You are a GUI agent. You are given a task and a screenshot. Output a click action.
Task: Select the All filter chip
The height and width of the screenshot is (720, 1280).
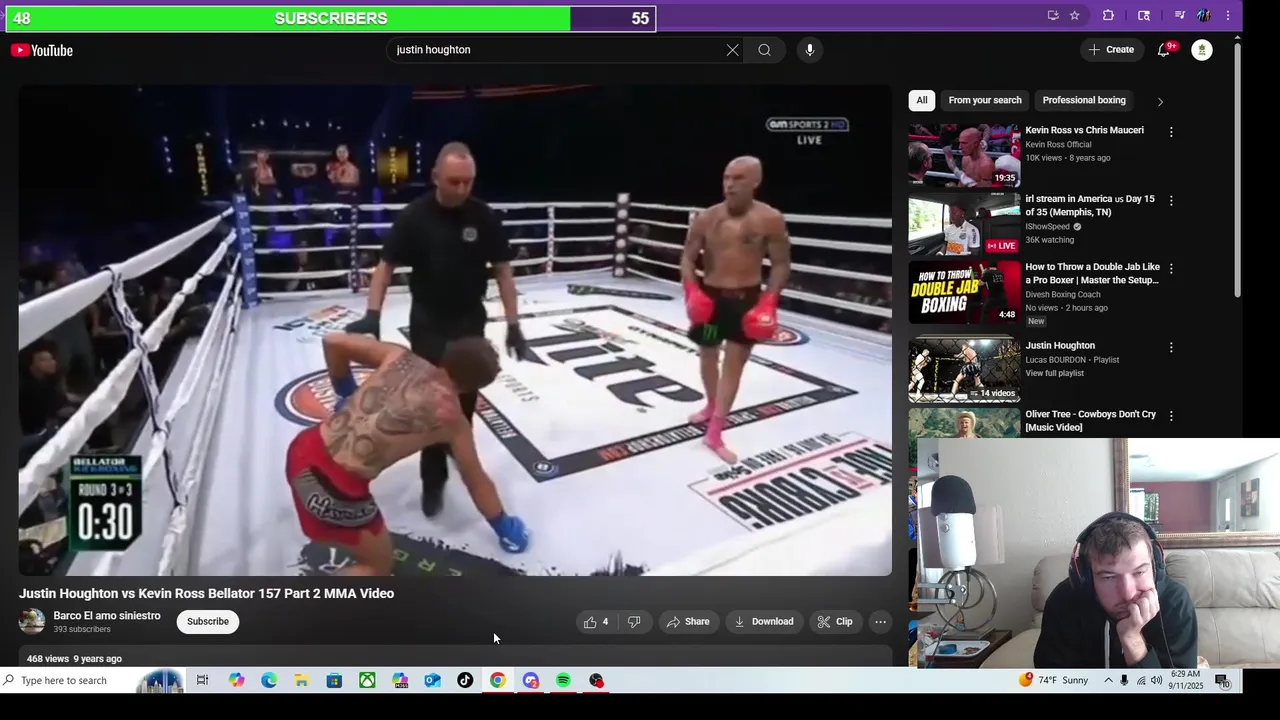click(x=922, y=100)
